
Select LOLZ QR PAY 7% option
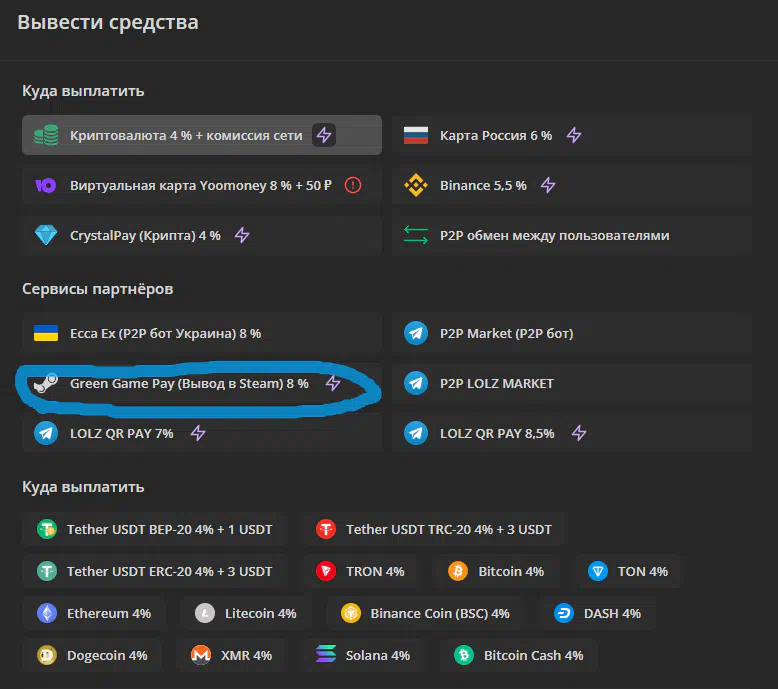(x=202, y=433)
